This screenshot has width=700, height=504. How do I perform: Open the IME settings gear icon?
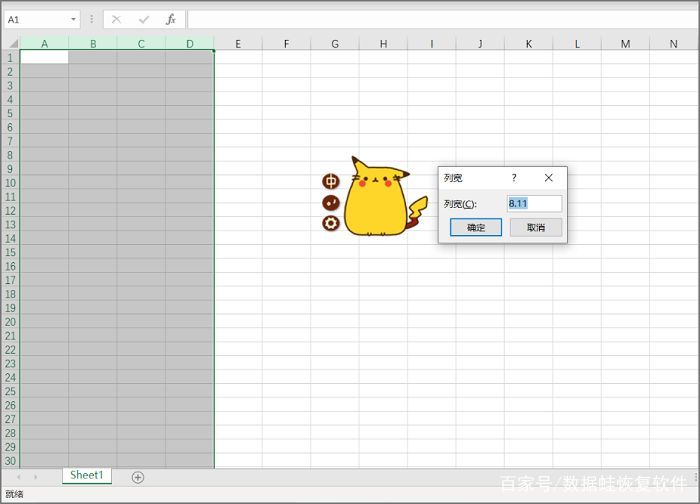(331, 223)
